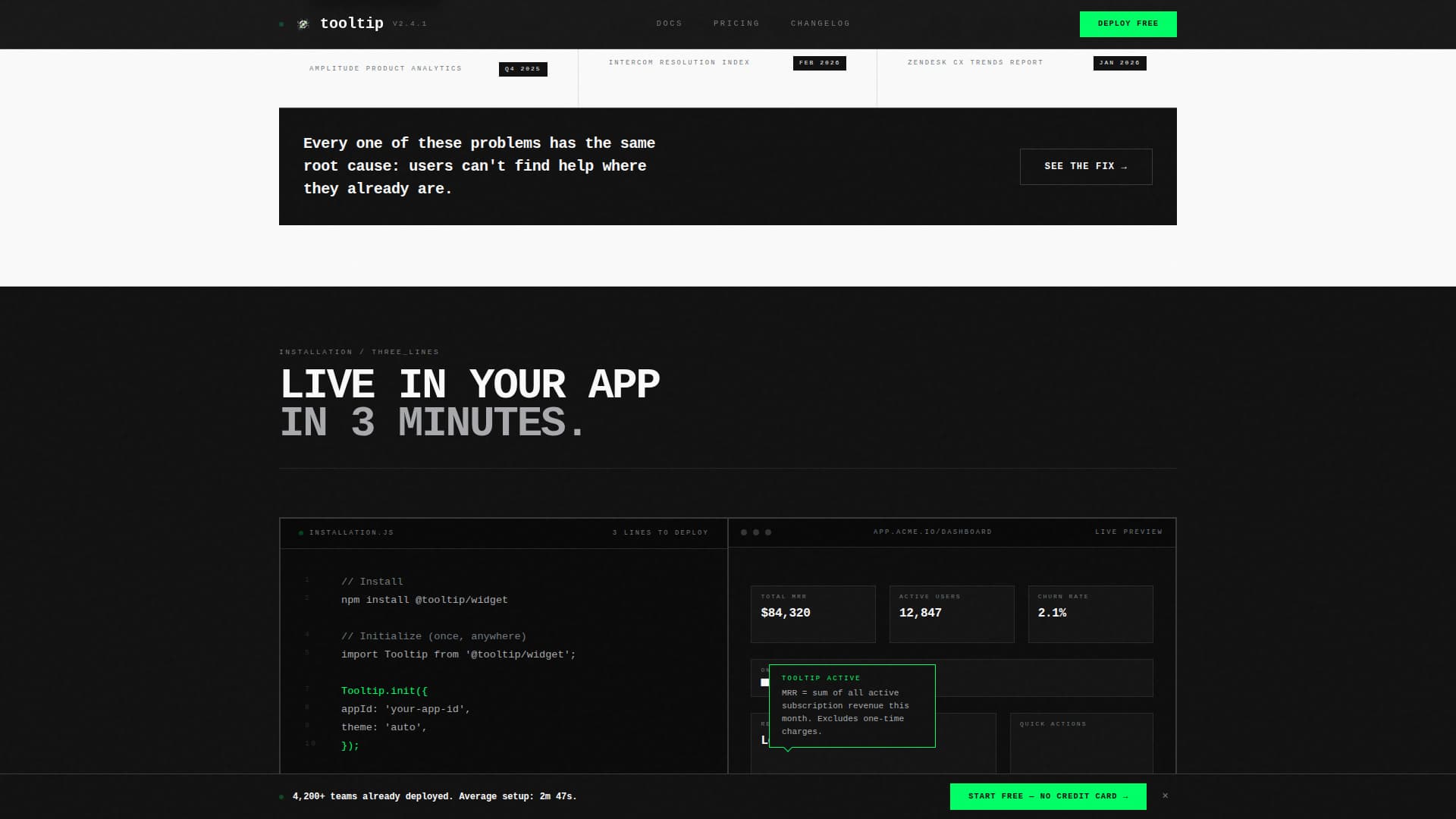
Task: Click the tooltip logo icon in header
Action: coord(303,24)
